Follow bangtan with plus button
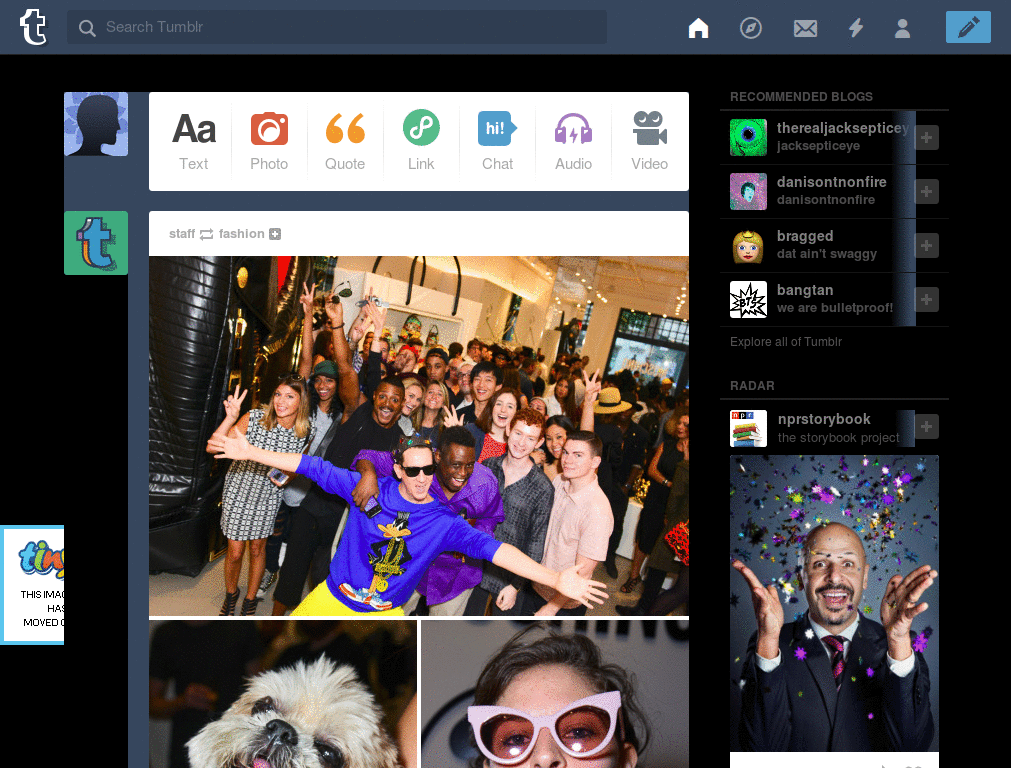This screenshot has height=768, width=1024. [927, 300]
